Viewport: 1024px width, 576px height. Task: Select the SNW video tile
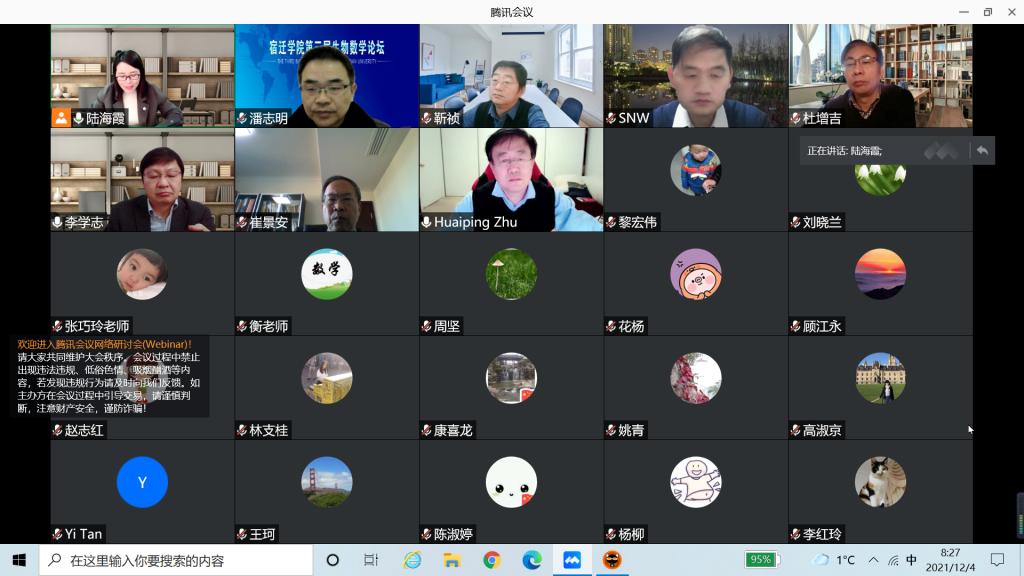(695, 75)
